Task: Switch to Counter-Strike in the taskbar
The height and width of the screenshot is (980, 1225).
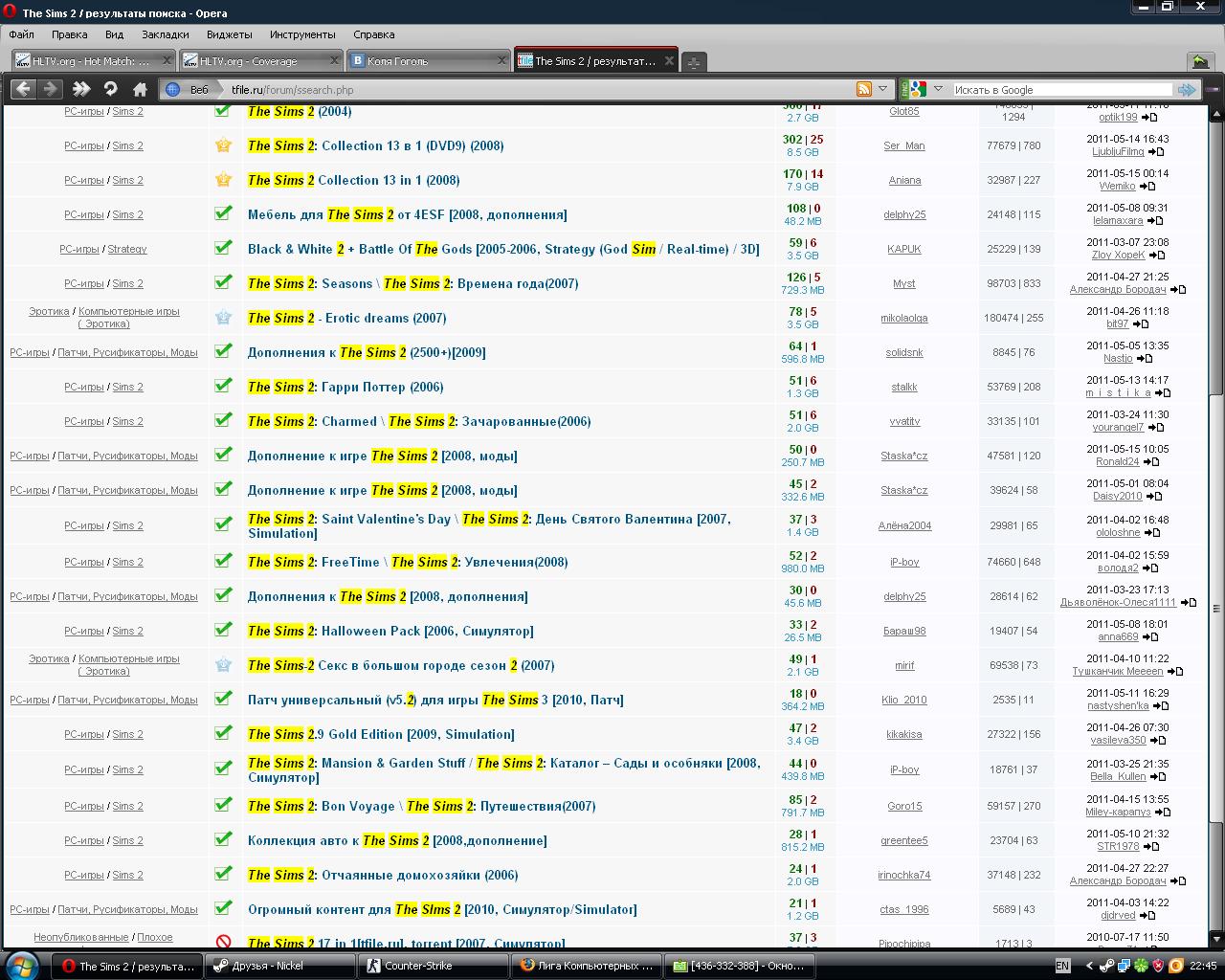Action: pos(434,966)
